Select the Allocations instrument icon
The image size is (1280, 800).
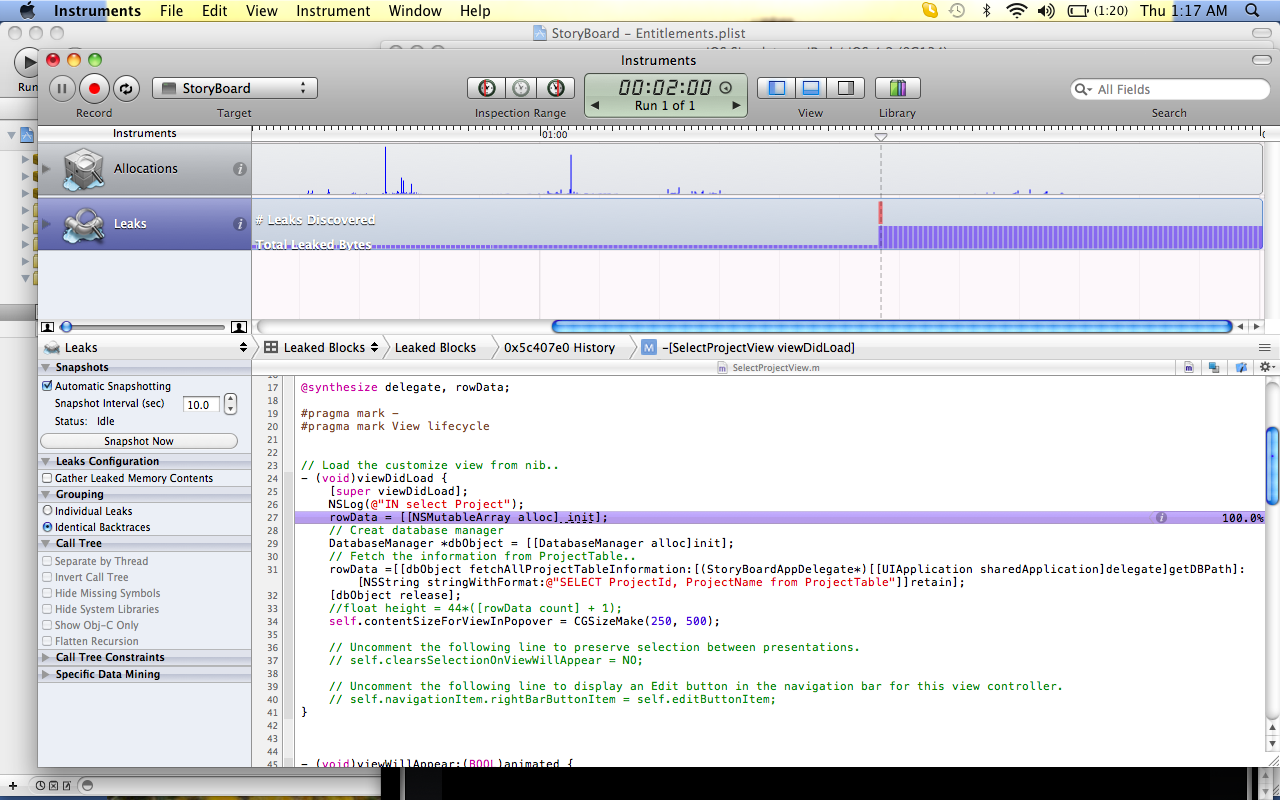pyautogui.click(x=83, y=169)
